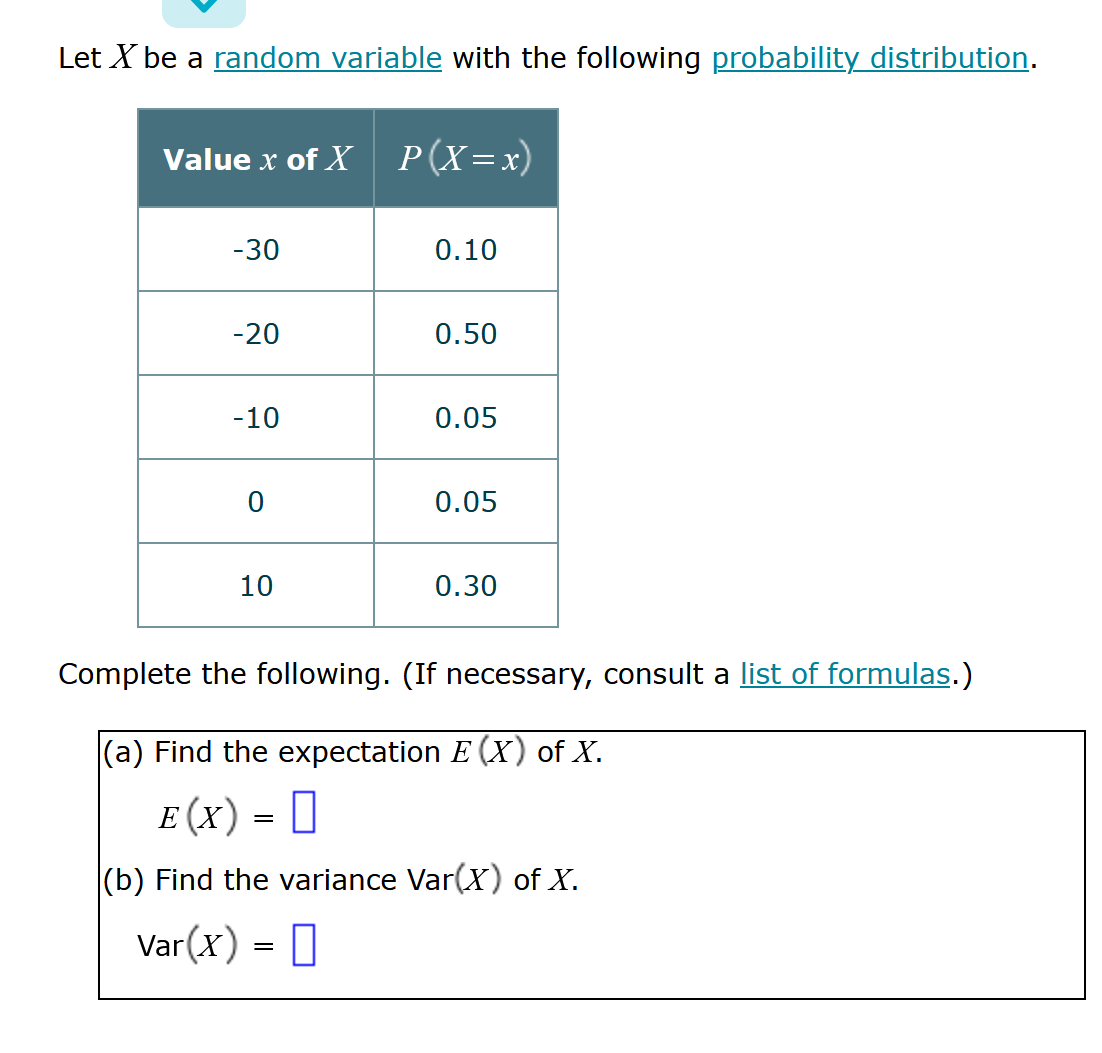This screenshot has height=1053, width=1102.
Task: Click the probability value 0.10
Action: tap(465, 250)
